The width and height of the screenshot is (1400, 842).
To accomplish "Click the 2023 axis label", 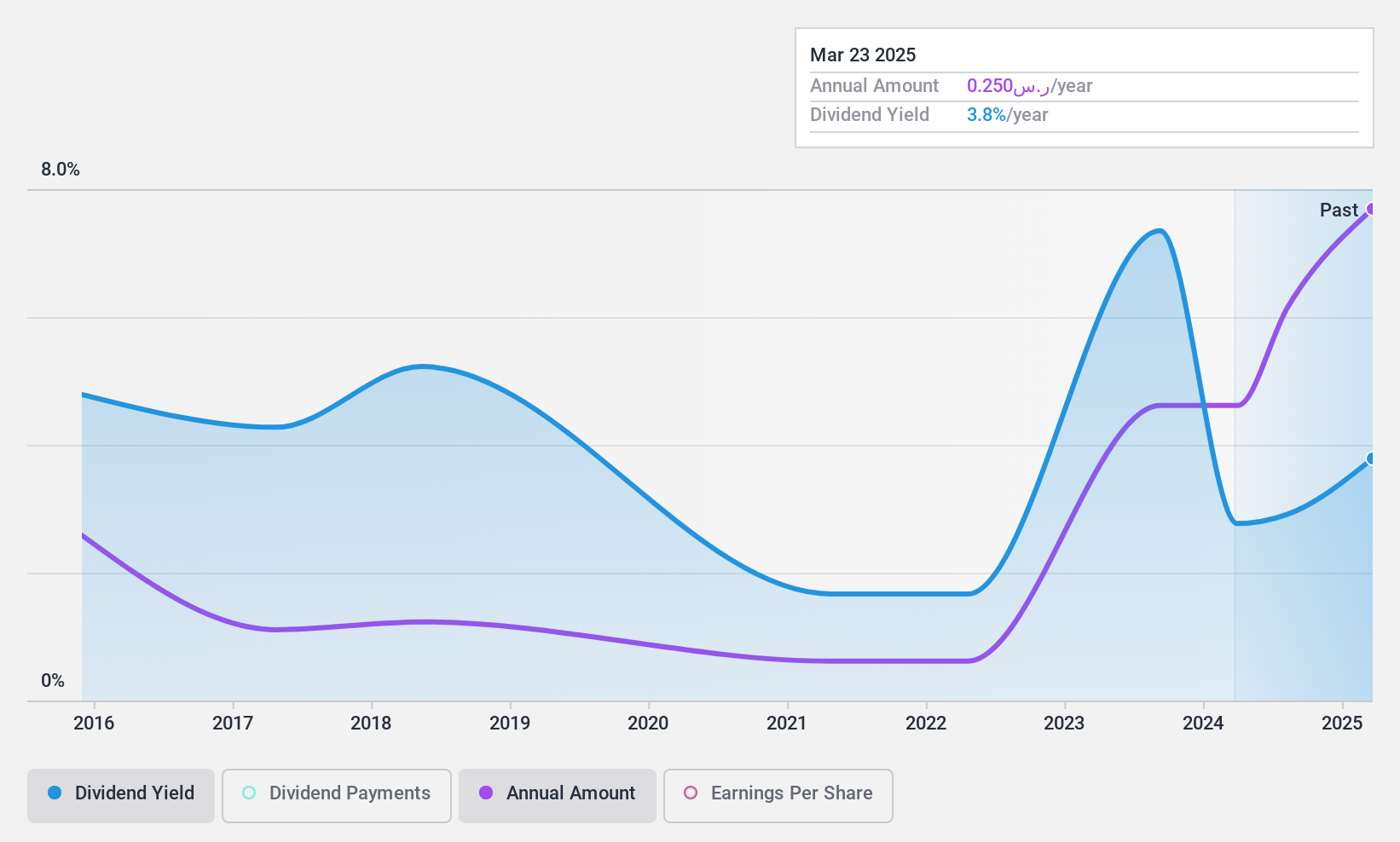I will [1064, 724].
